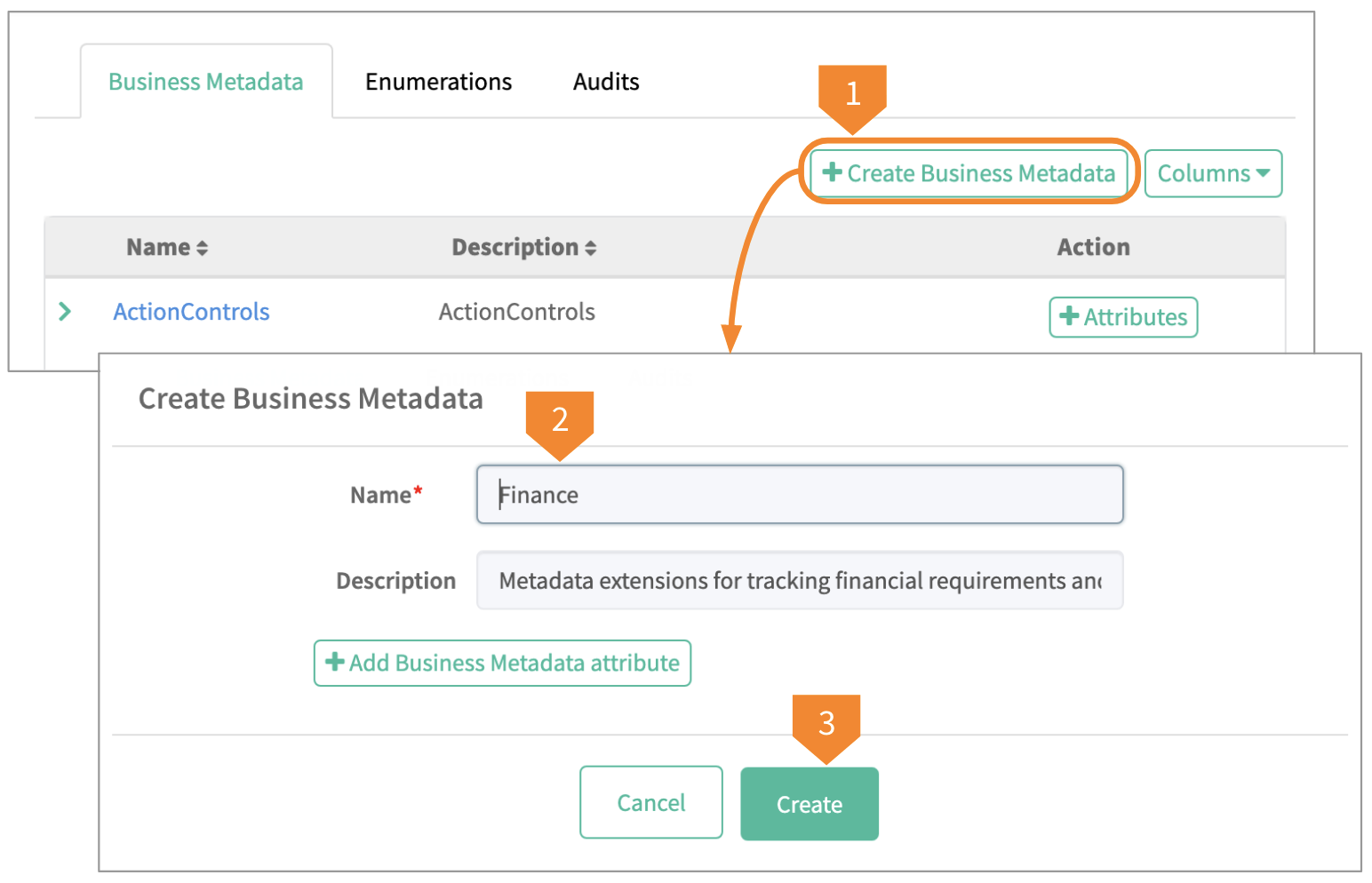Select the Business Metadata tab
Image resolution: width=1372 pixels, height=883 pixels.
(x=205, y=82)
